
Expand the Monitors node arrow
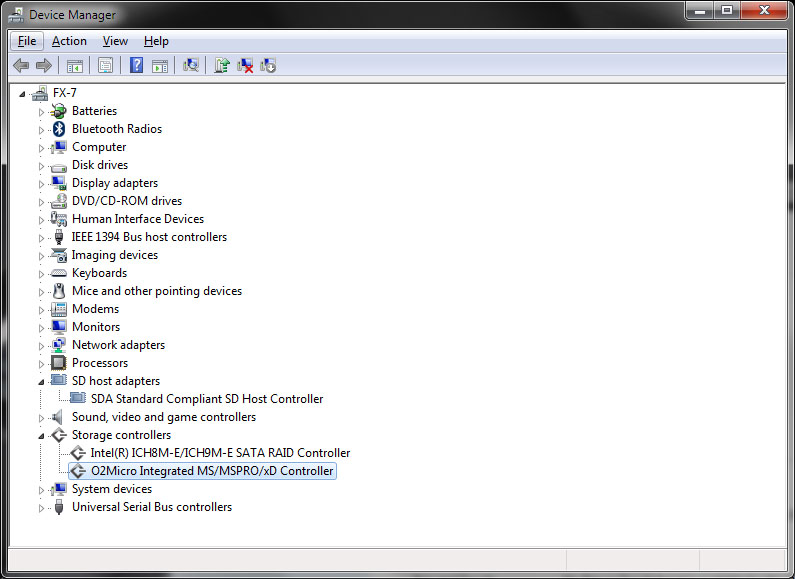[x=41, y=328]
